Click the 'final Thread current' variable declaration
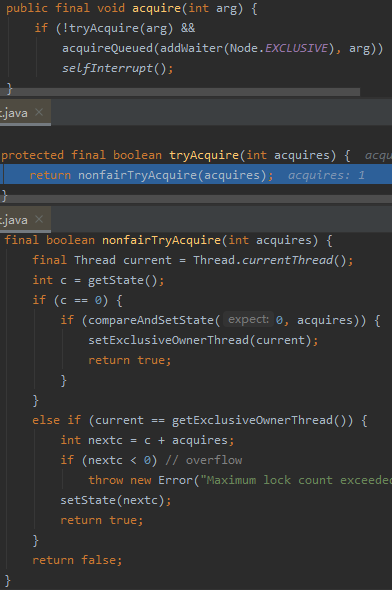The image size is (392, 590). click(x=102, y=260)
